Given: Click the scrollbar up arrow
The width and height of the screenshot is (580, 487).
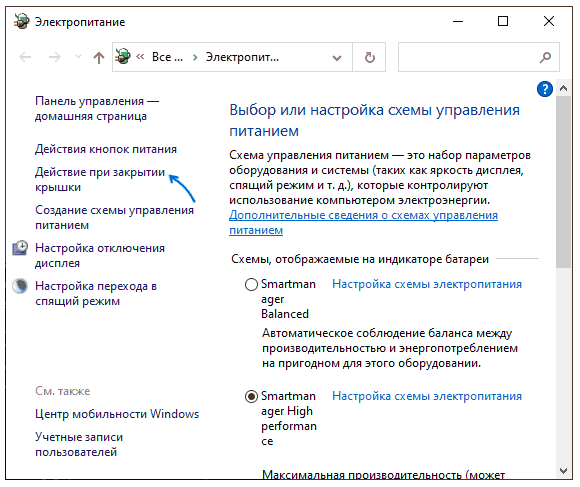Looking at the screenshot, I should click(x=563, y=88).
